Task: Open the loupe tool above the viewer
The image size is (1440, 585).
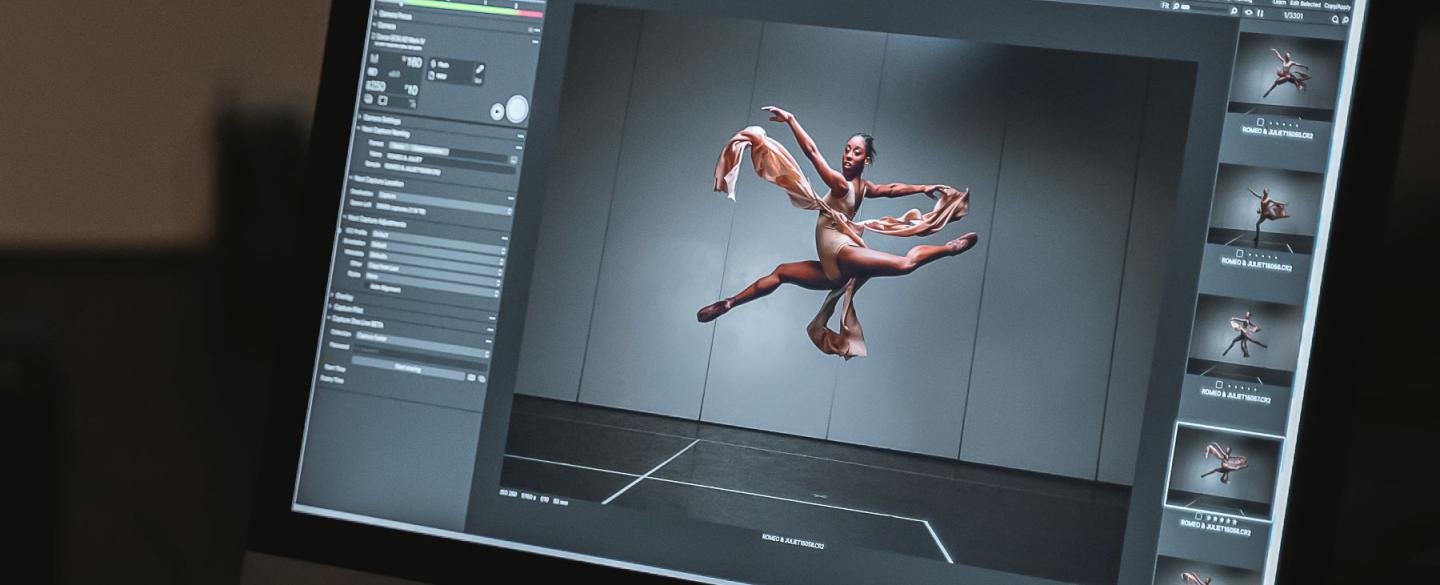Action: pyautogui.click(x=1234, y=13)
